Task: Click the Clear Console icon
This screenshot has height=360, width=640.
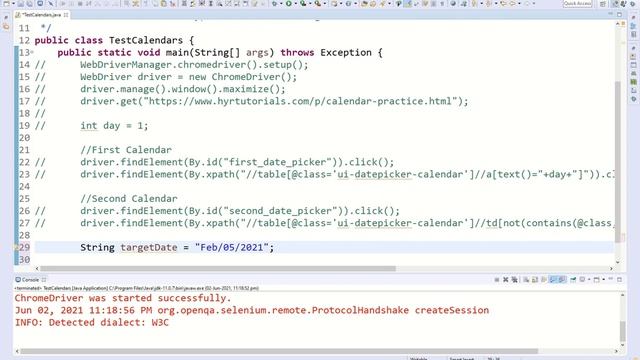Action: click(x=525, y=280)
